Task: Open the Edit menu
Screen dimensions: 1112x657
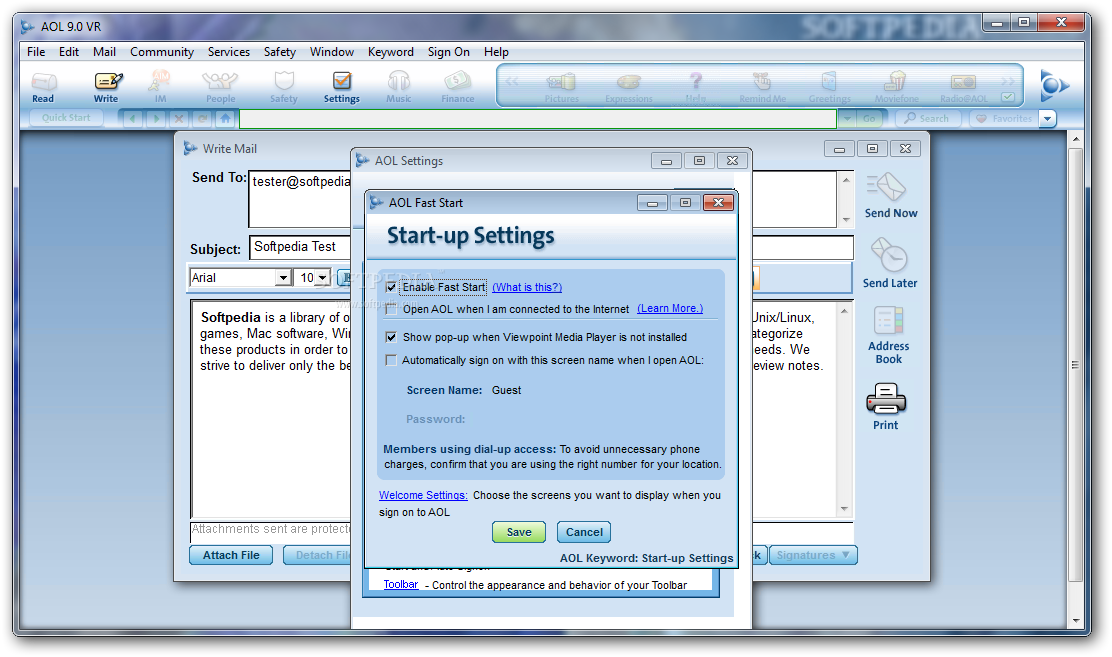Action: [69, 52]
